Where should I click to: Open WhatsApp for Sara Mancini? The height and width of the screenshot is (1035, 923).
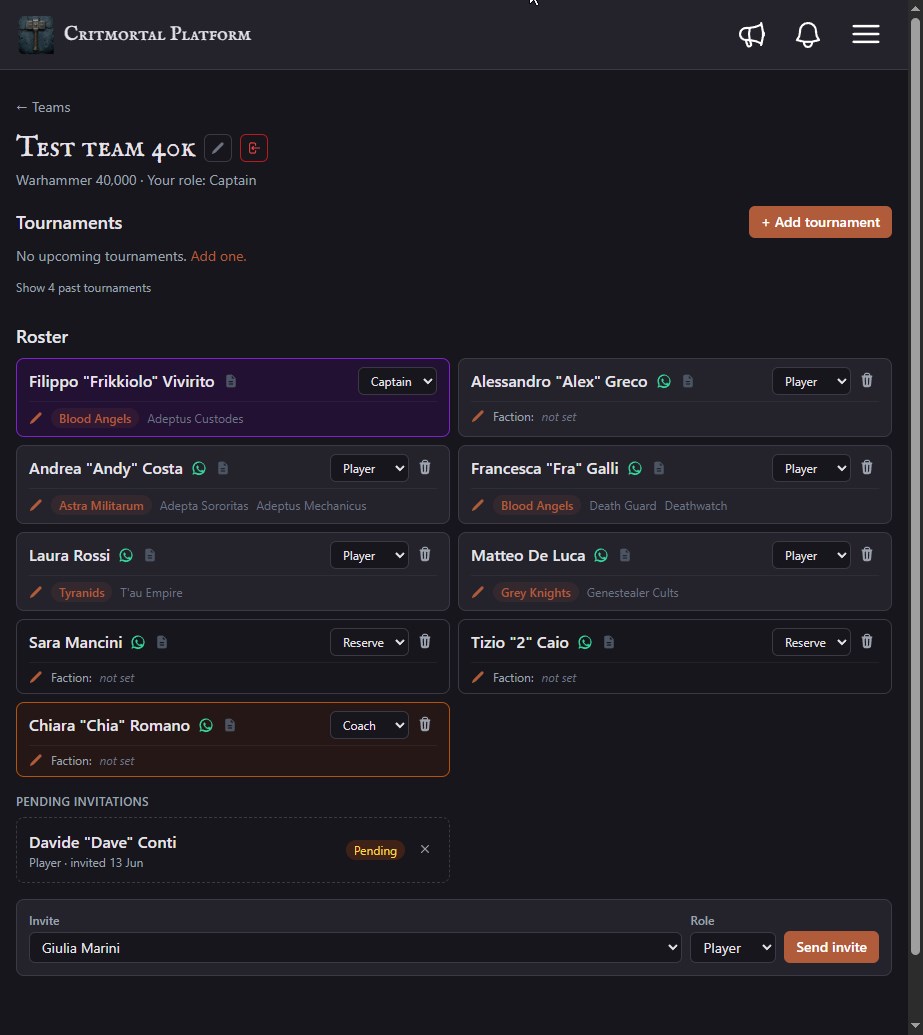coord(138,642)
